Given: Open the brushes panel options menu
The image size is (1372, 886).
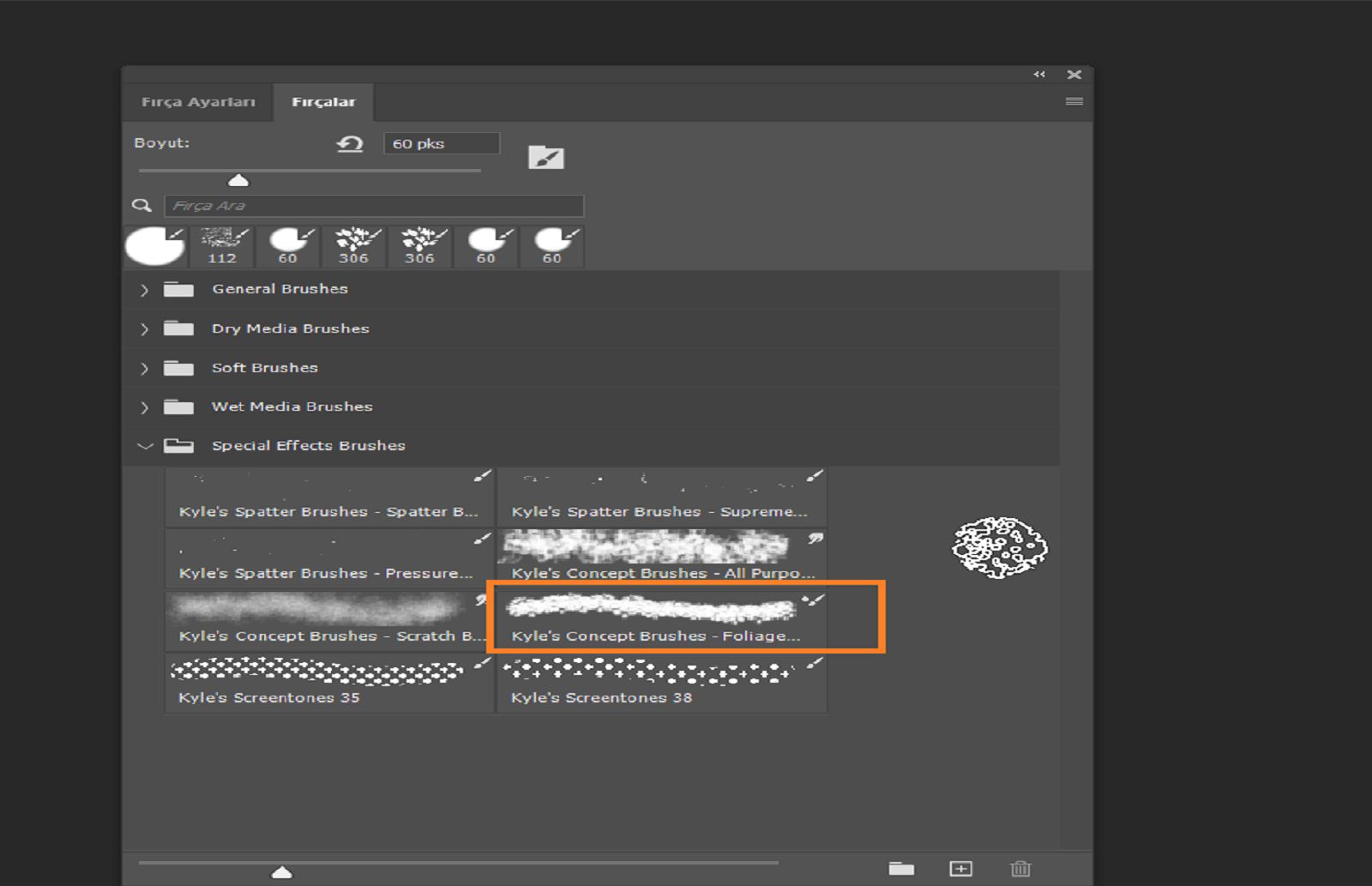Looking at the screenshot, I should (x=1074, y=101).
